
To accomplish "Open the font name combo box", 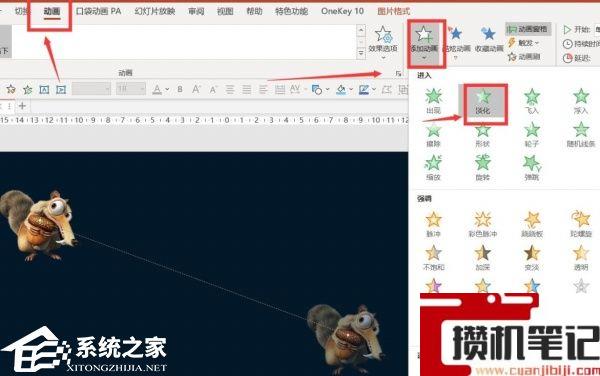I will (x=91, y=89).
